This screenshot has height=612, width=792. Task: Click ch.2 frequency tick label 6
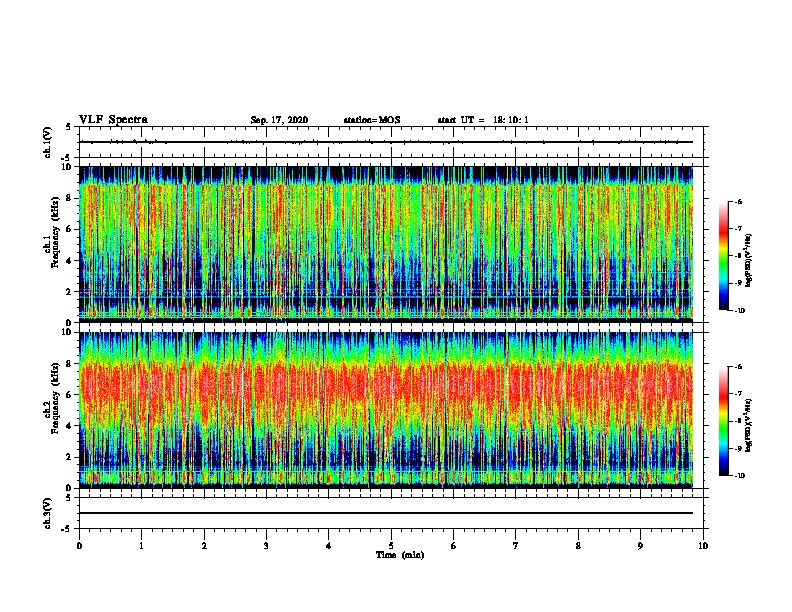[x=70, y=395]
